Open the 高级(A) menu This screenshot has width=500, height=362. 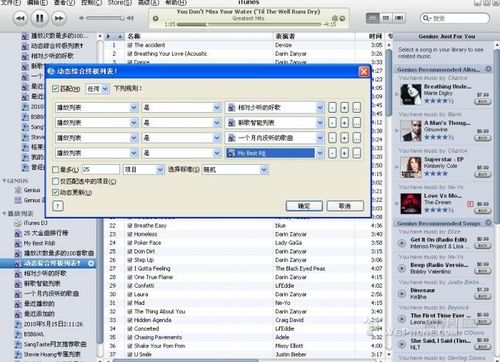[148, 3]
